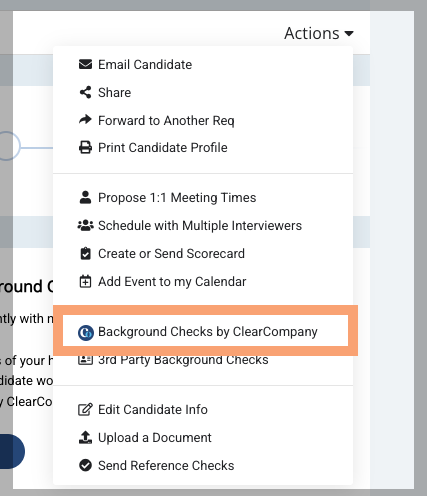The image size is (427, 496).
Task: Choose 3rd Party Background Checks
Action: (x=183, y=360)
